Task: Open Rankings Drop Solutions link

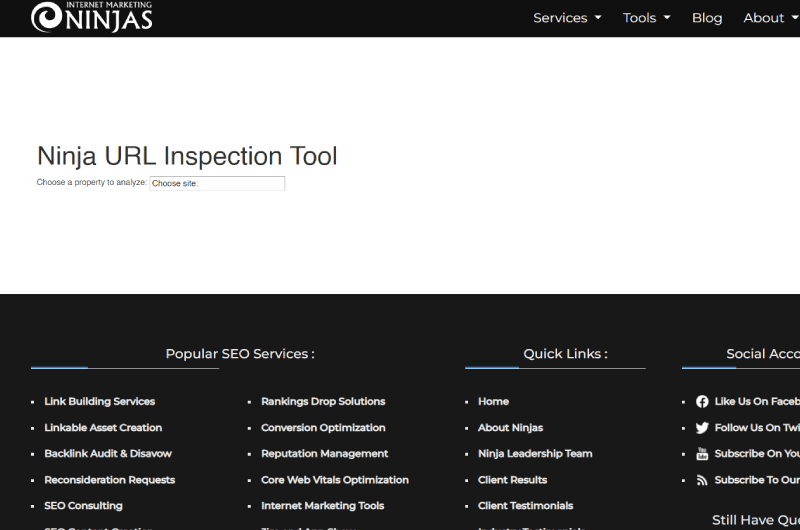Action: [323, 401]
